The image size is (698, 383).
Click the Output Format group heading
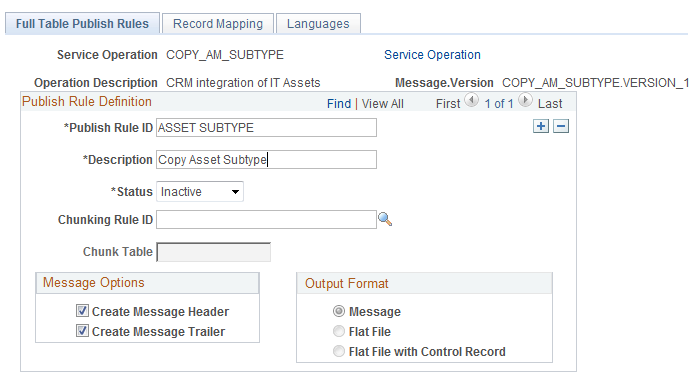pyautogui.click(x=346, y=283)
